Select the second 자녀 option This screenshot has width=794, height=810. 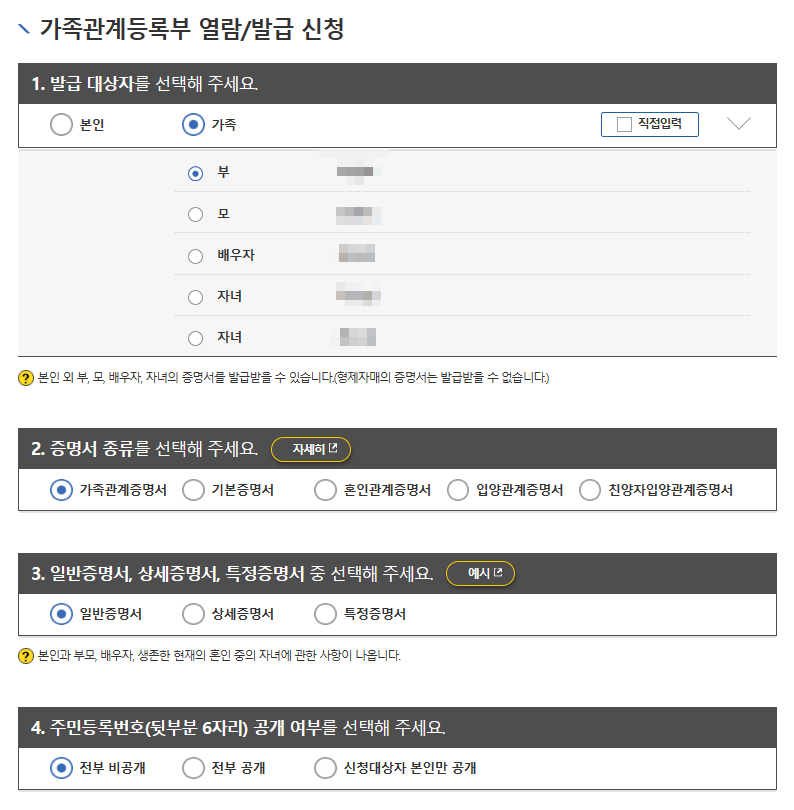click(x=198, y=338)
